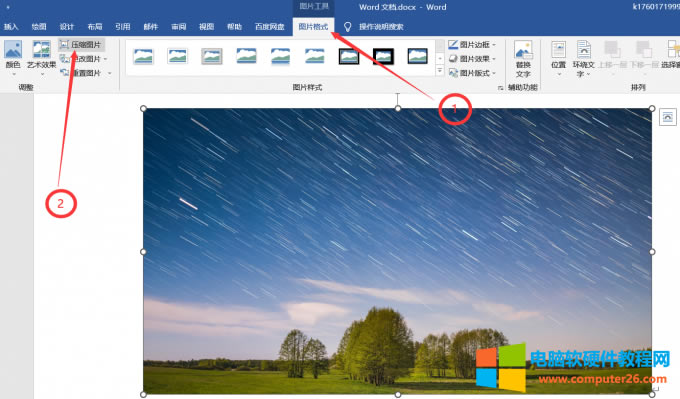Expand the 图片效果 (Picture Effects) dropdown
The image size is (680, 399).
click(x=472, y=59)
